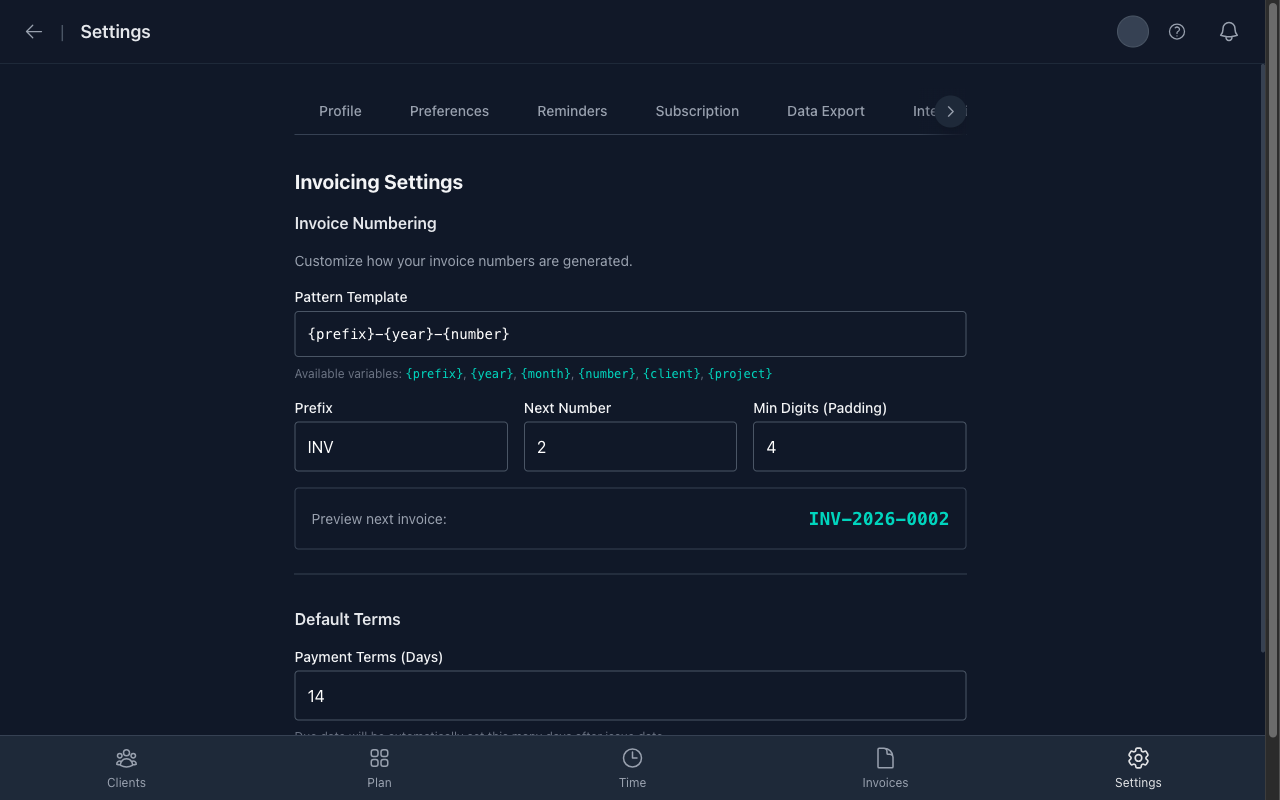Click the help question mark icon

pos(1176,31)
